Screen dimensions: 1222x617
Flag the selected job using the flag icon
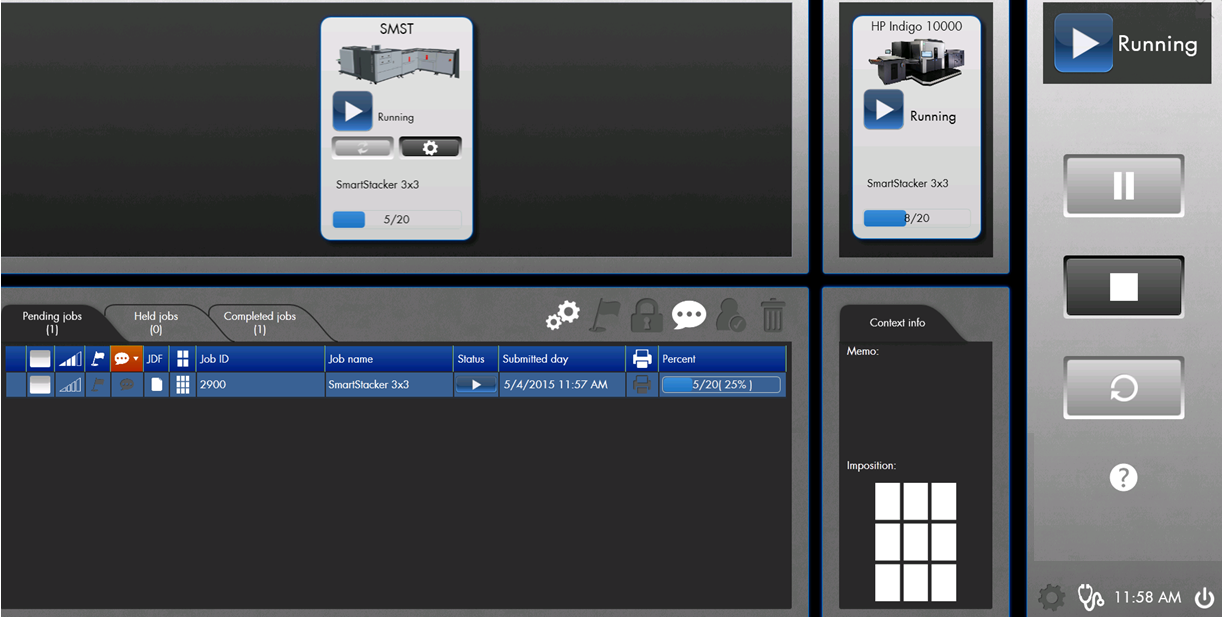pos(605,313)
